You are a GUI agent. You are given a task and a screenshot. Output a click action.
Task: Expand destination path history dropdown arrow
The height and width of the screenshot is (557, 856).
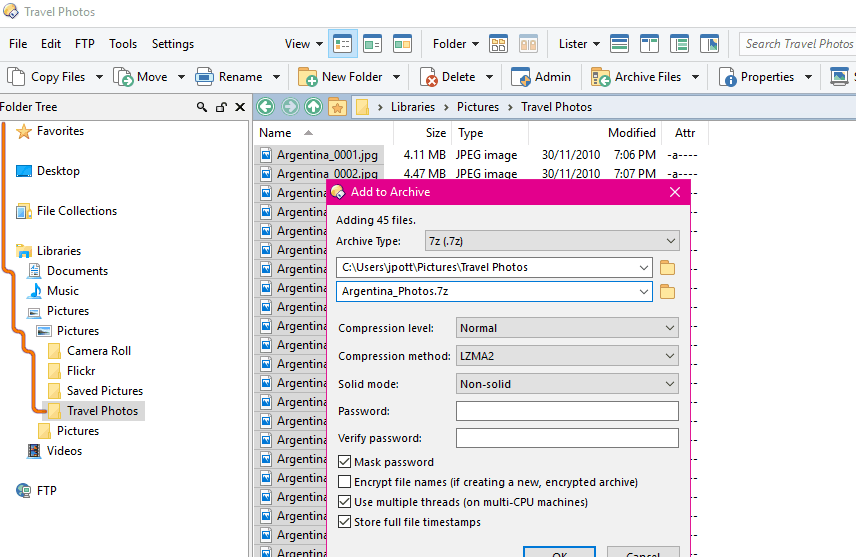(644, 268)
